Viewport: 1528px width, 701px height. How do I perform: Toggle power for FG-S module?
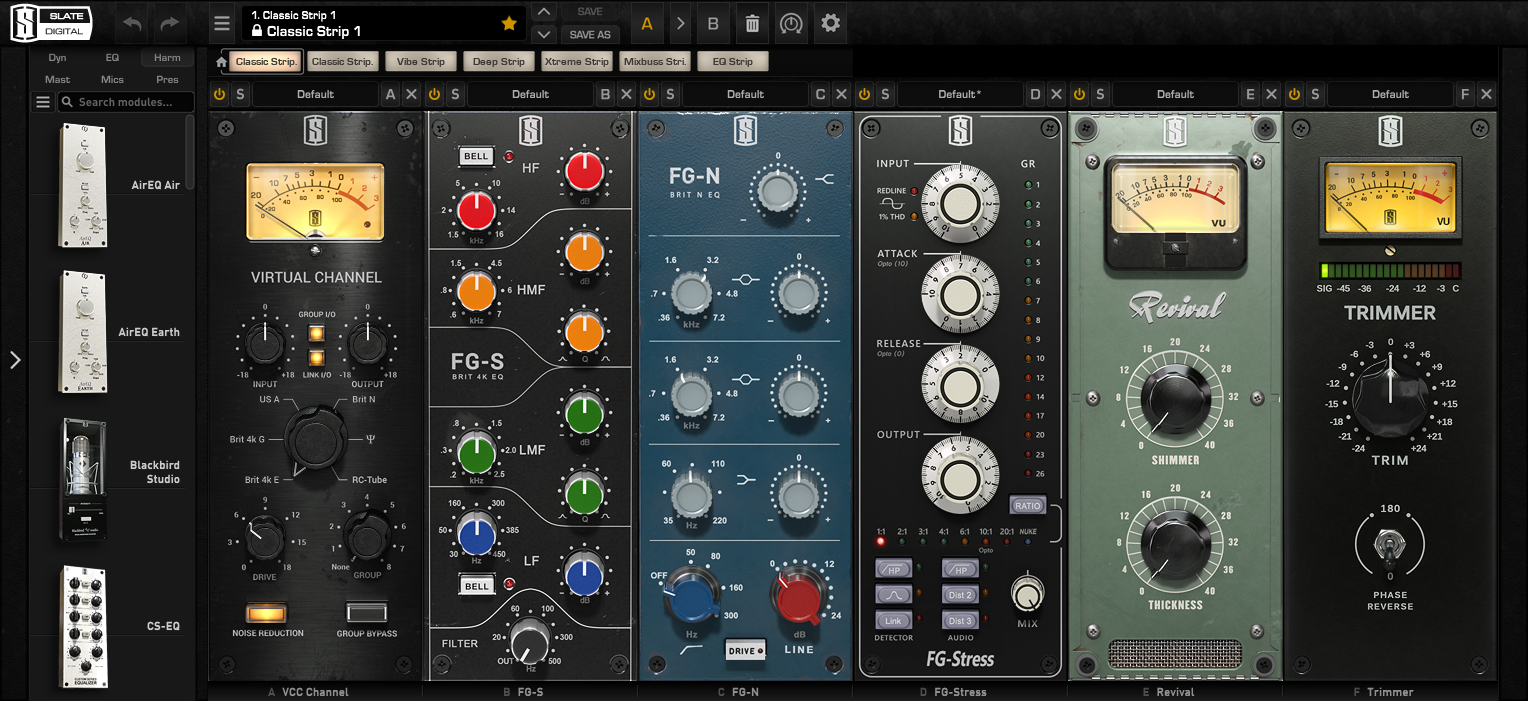pos(435,94)
